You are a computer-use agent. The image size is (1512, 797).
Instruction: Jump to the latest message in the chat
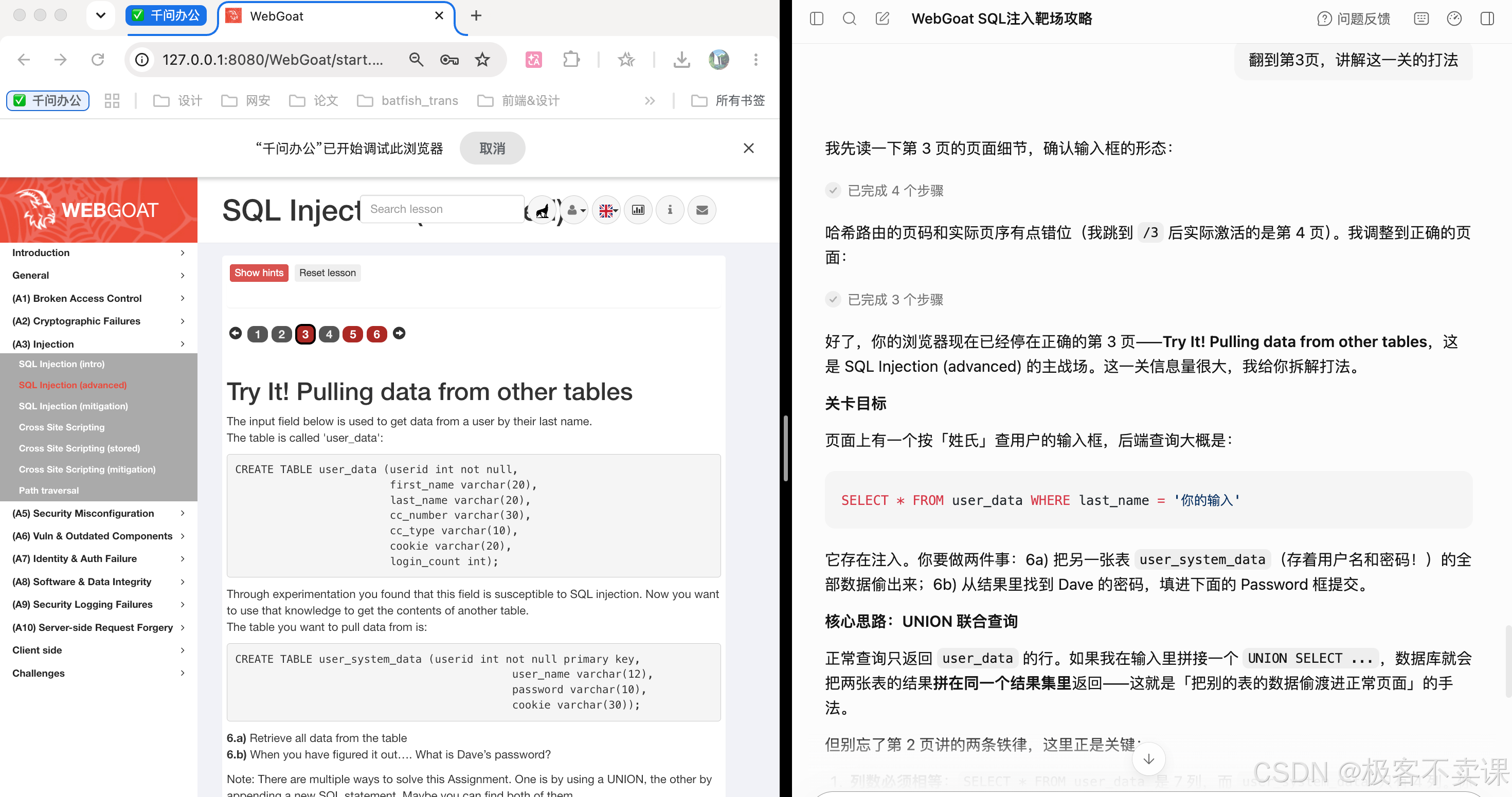pos(1148,759)
